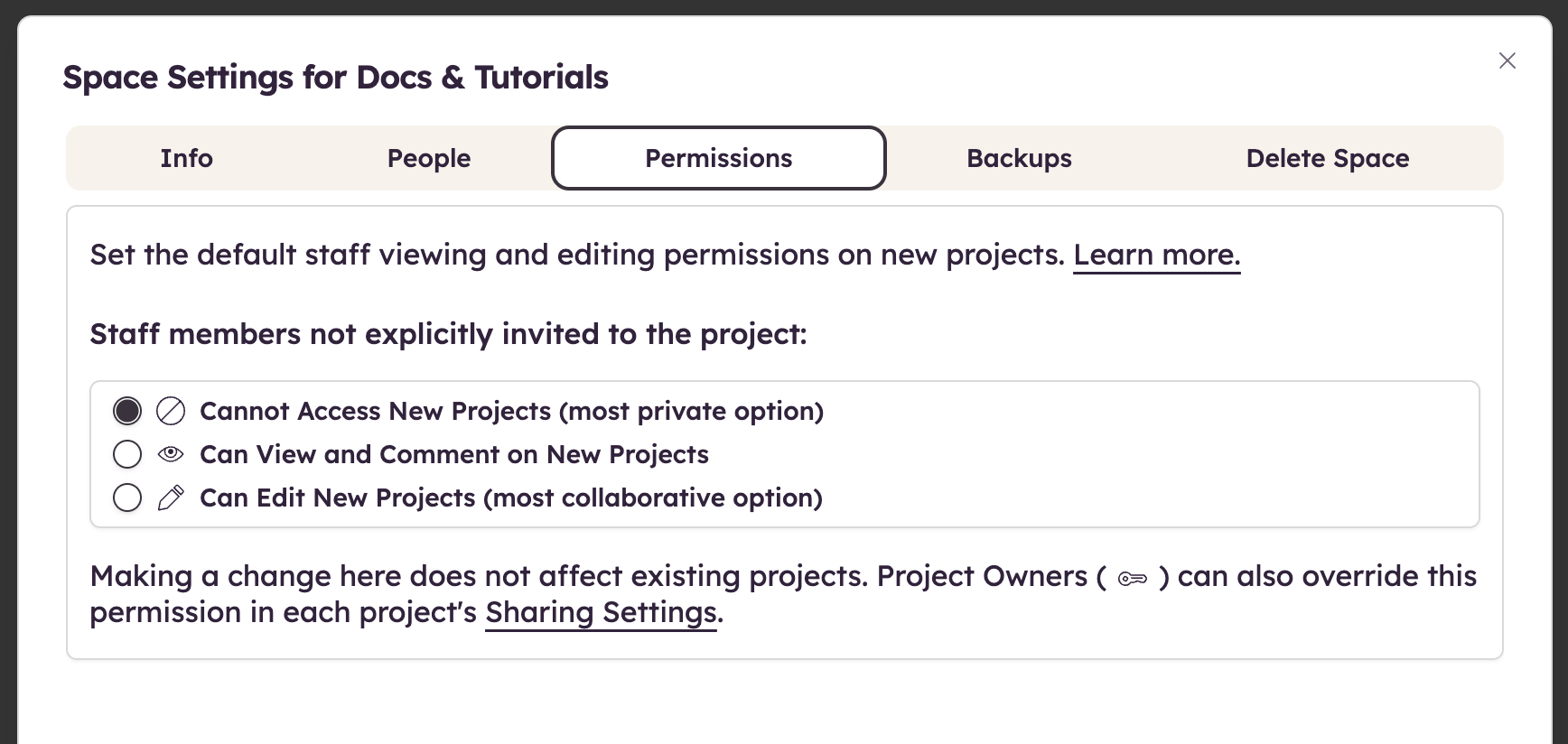Go to the Backups tab

tap(1019, 158)
